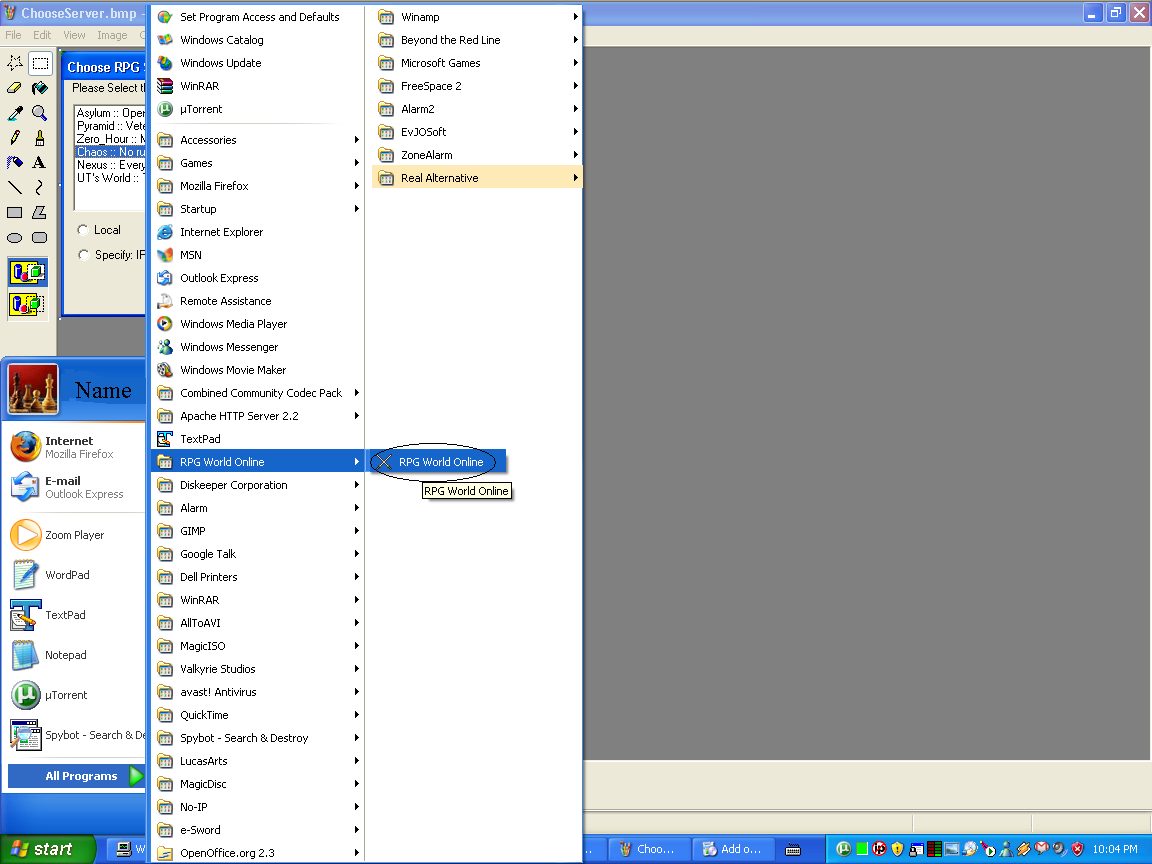Expand the Apache HTTP Server 2.2 submenu
Screen dimensions: 1152x864
tap(258, 416)
